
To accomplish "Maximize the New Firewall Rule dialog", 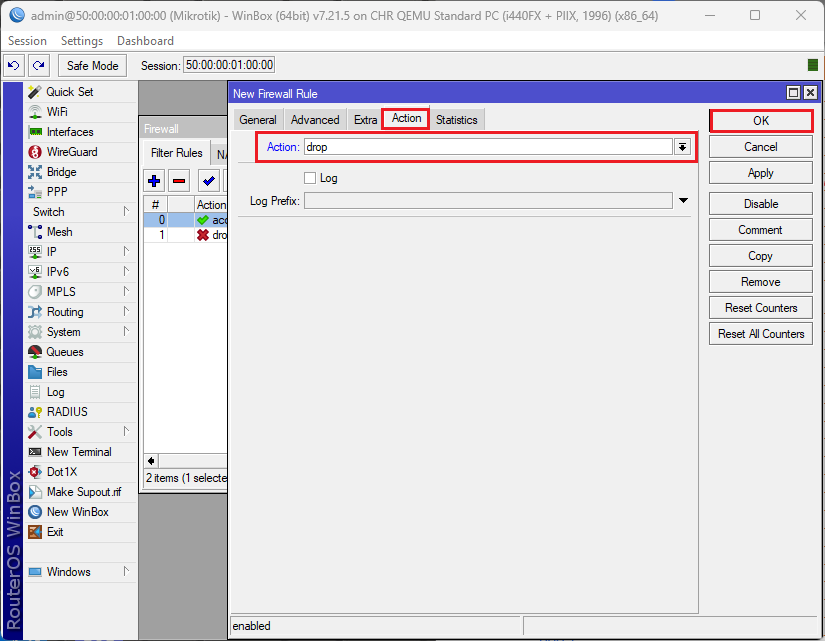I will pyautogui.click(x=793, y=93).
